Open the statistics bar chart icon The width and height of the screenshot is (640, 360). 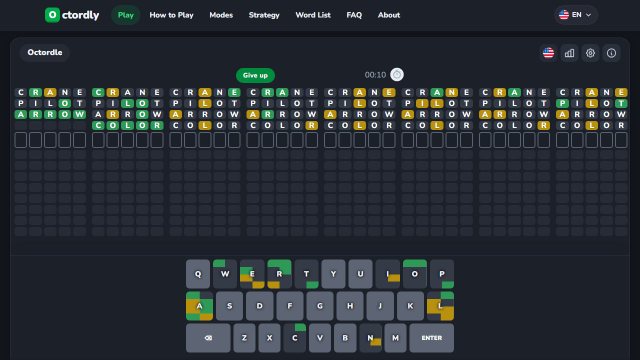point(569,53)
